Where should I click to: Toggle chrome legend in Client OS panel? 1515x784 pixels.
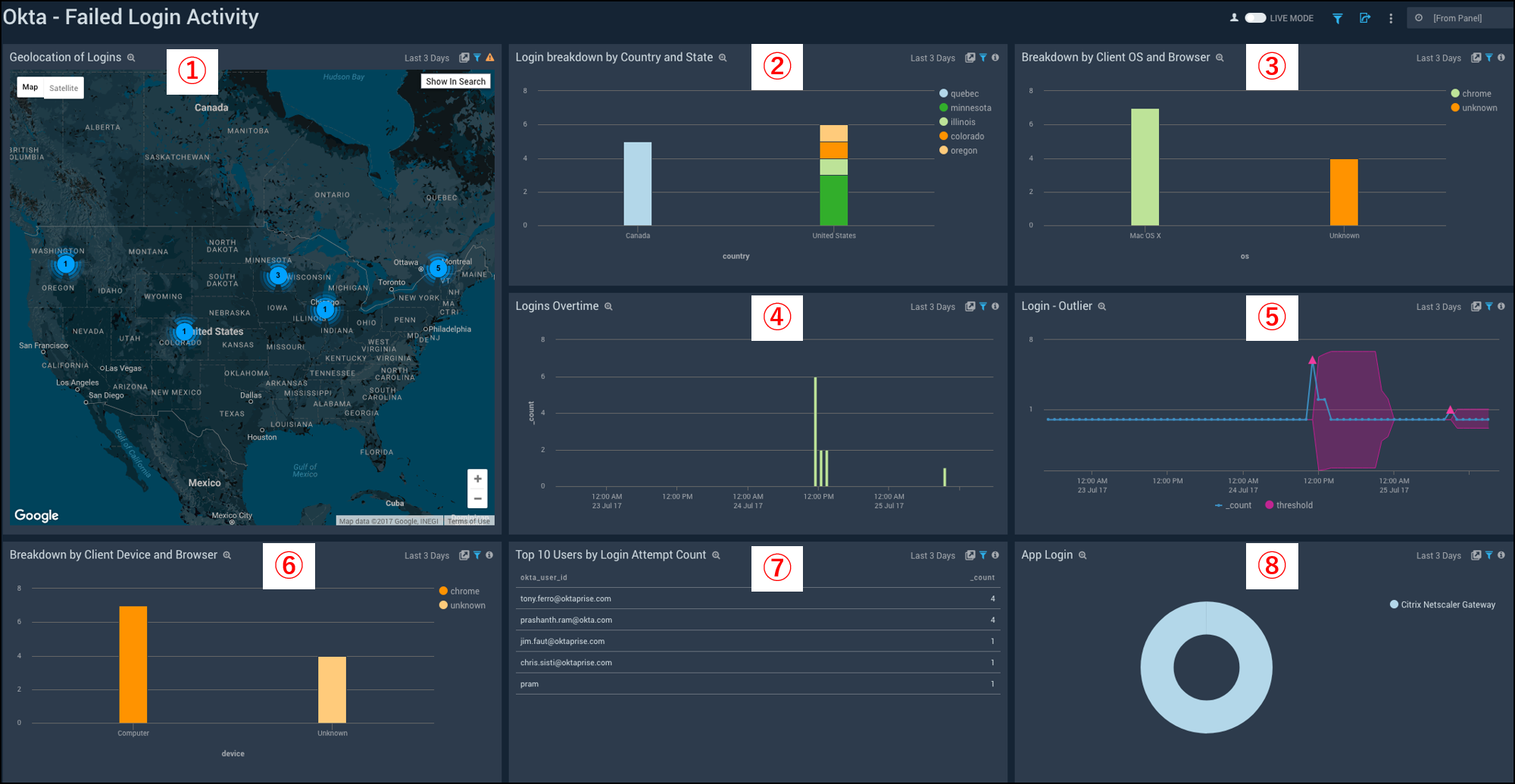1471,94
